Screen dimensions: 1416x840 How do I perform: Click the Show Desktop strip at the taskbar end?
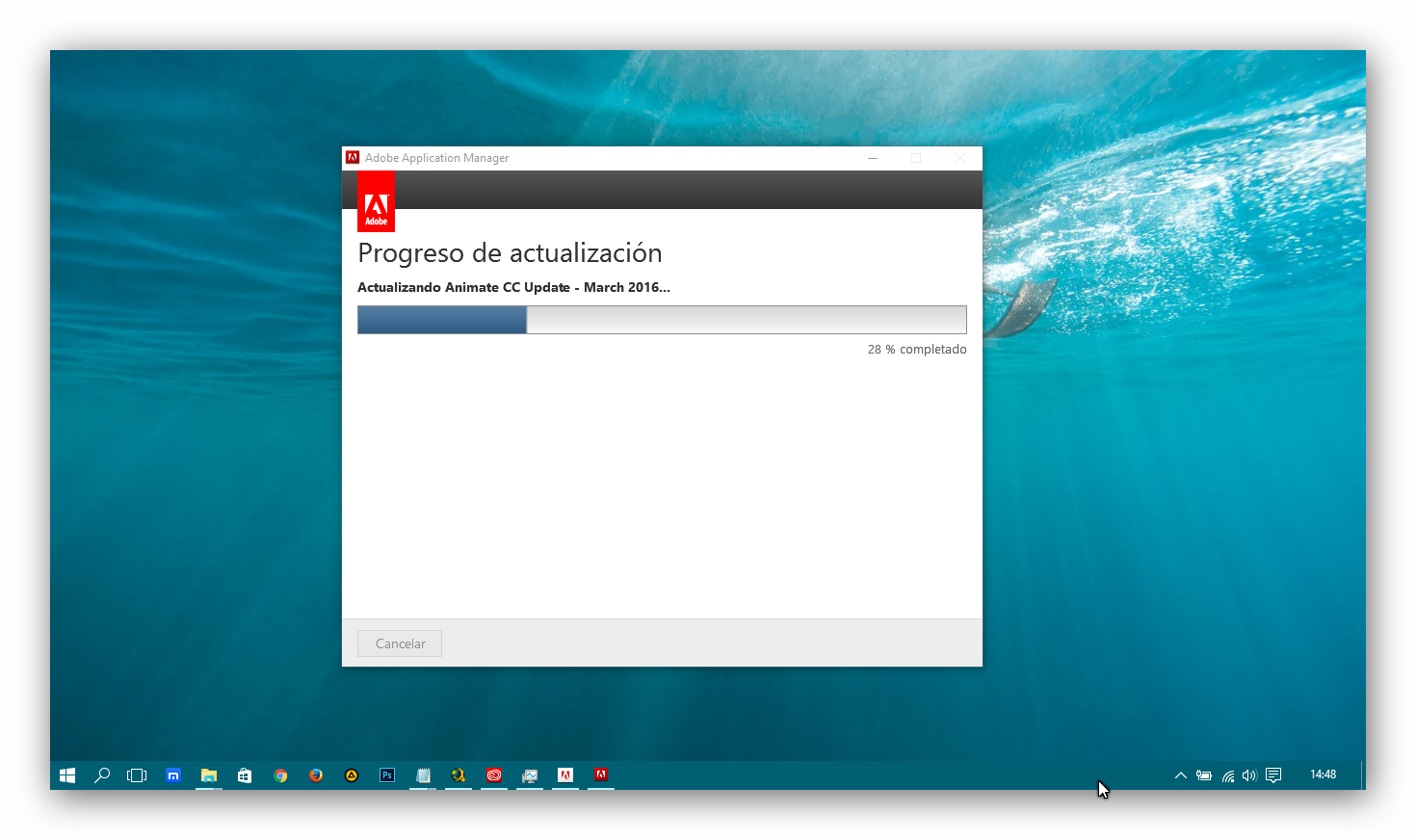tap(1363, 775)
